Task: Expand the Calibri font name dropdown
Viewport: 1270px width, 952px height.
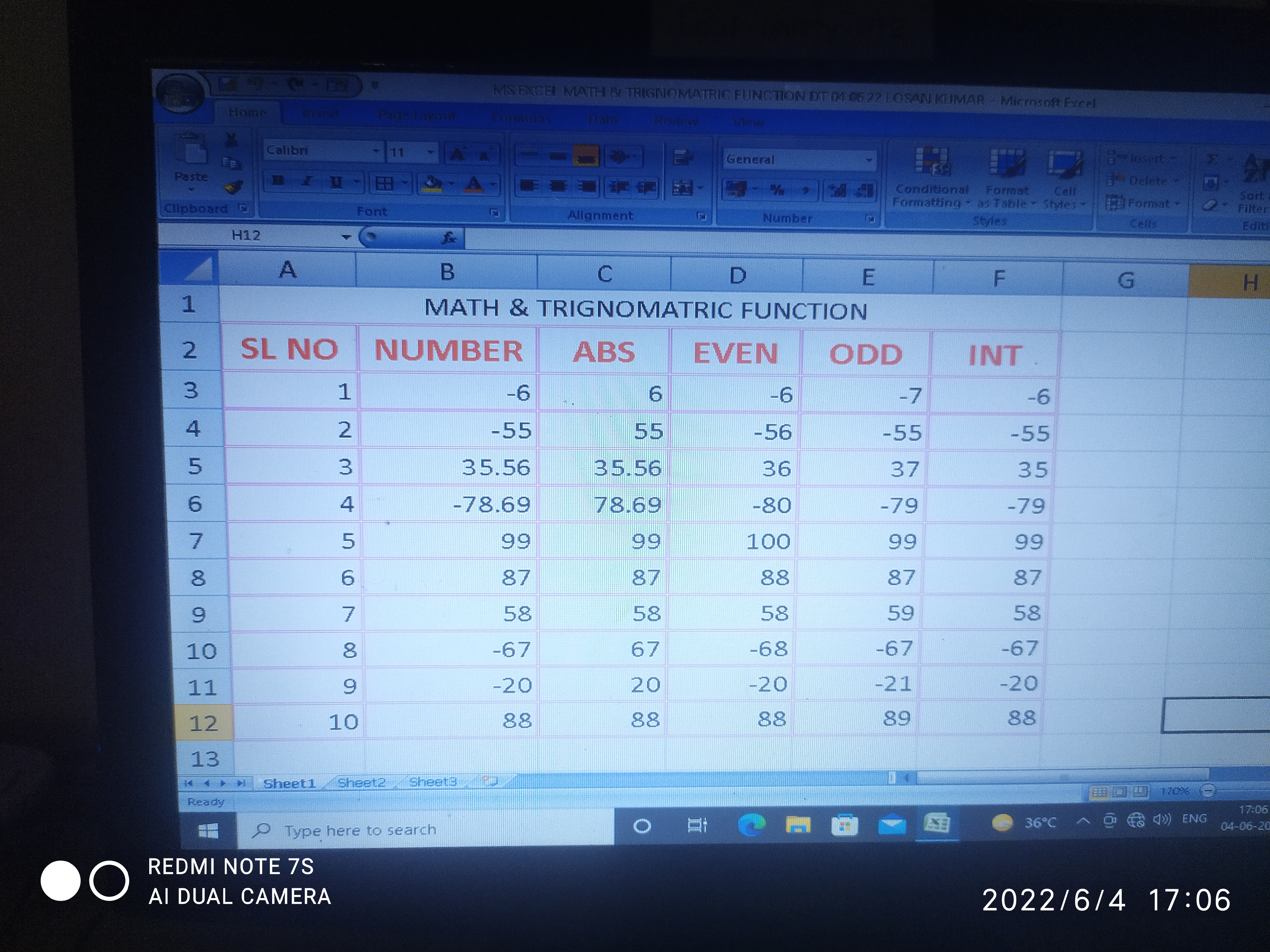Action: click(x=376, y=151)
